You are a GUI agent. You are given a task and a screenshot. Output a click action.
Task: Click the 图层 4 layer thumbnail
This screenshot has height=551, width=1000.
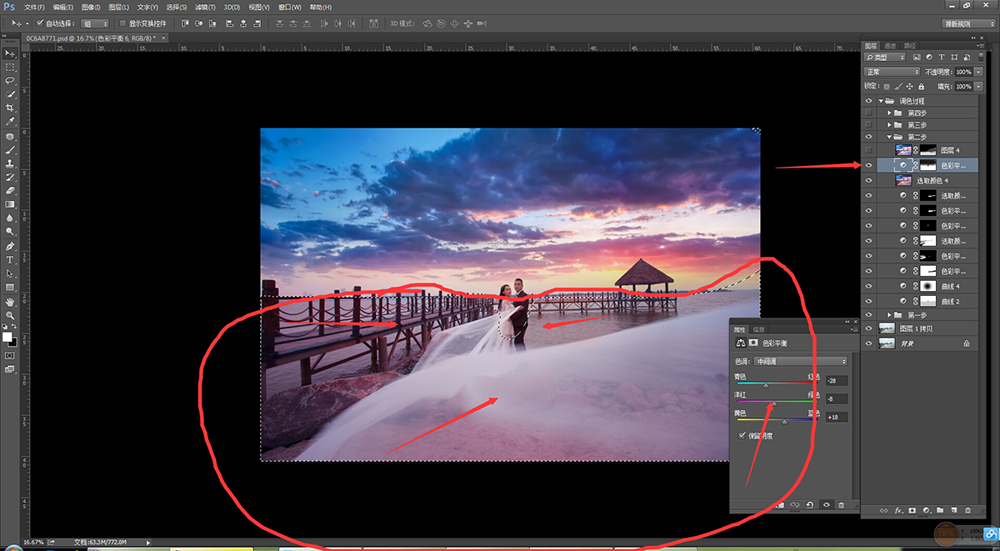pos(903,150)
